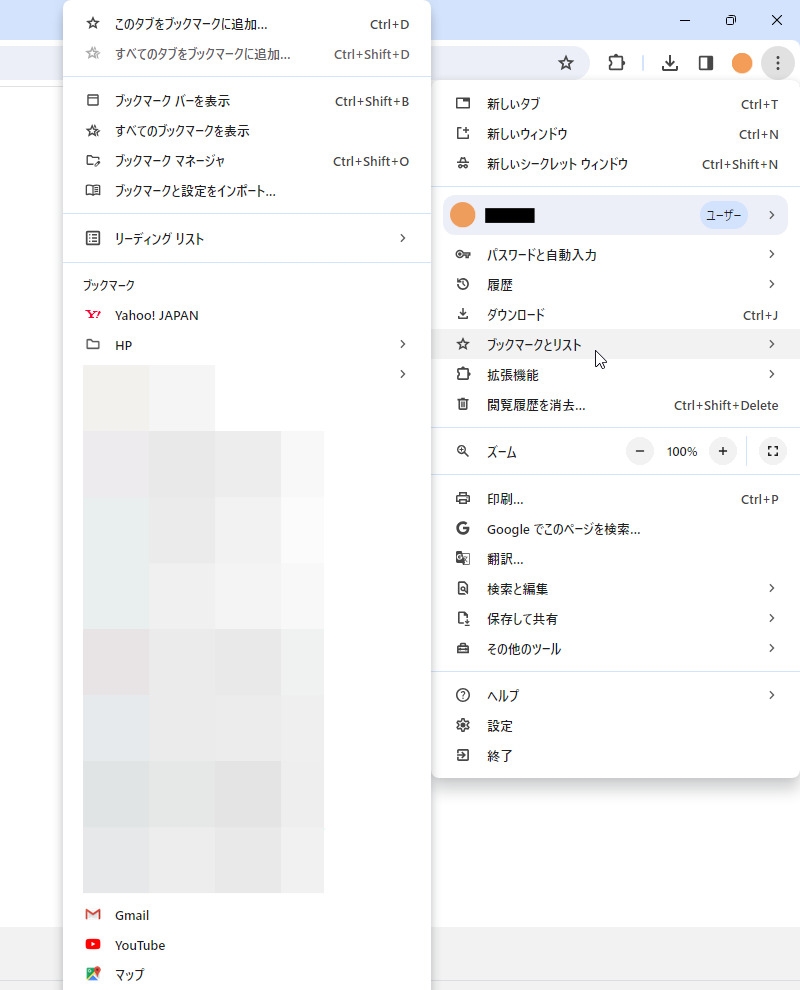
Task: Click the bookmark star icon in address bar
Action: pyautogui.click(x=566, y=64)
